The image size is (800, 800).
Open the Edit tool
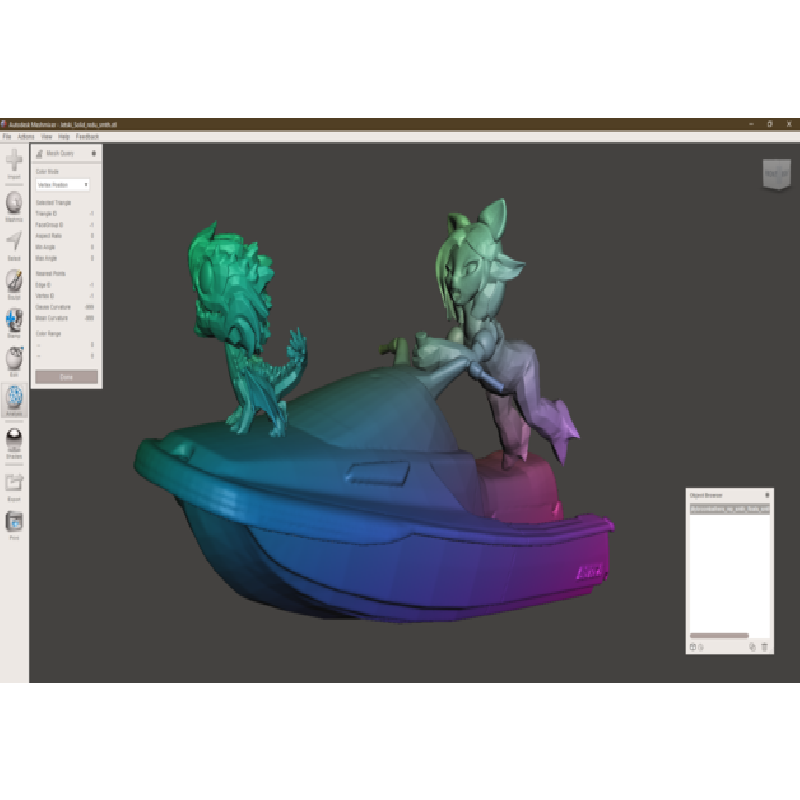pyautogui.click(x=14, y=361)
